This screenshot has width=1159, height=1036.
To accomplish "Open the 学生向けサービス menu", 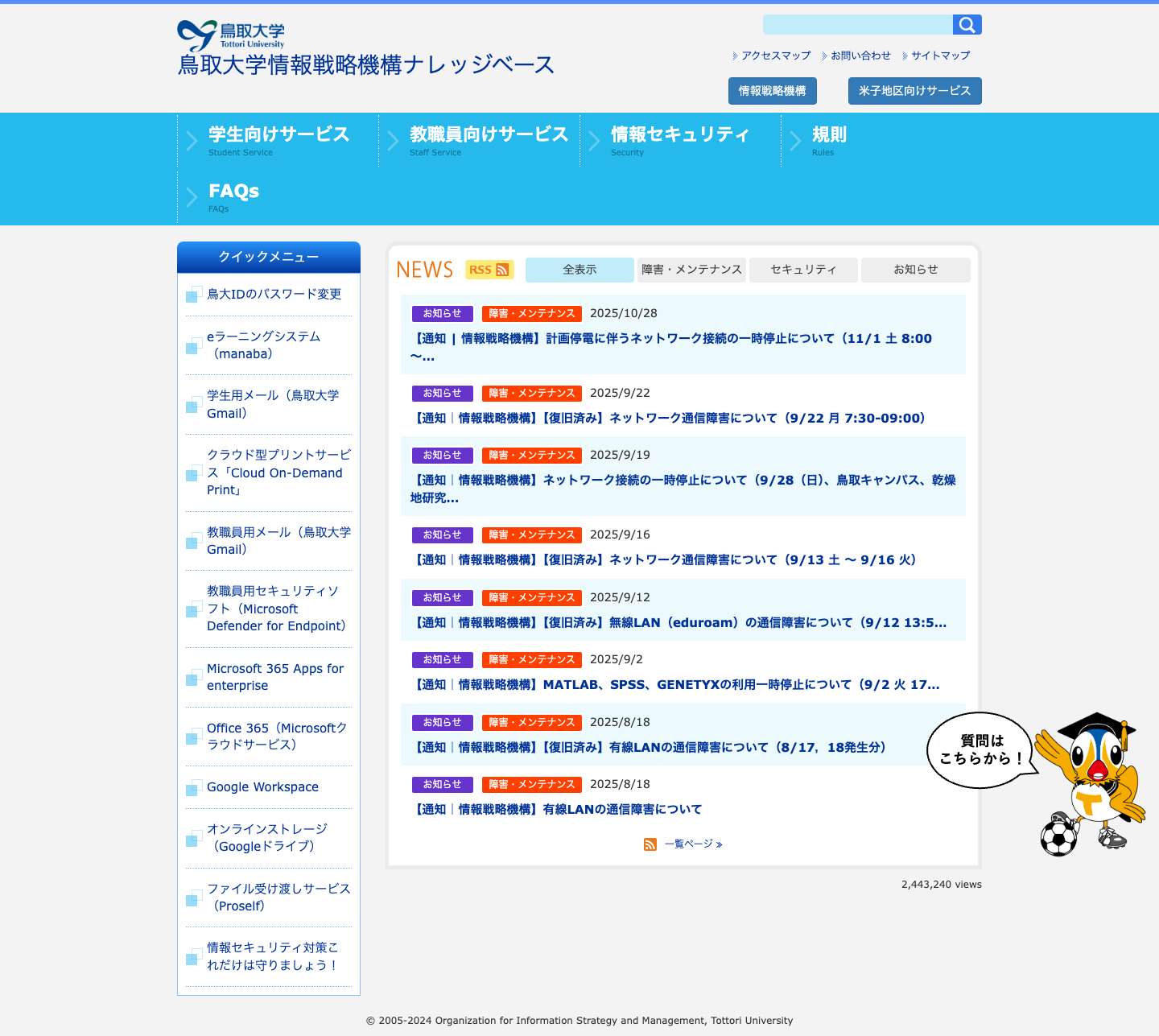I will click(278, 134).
